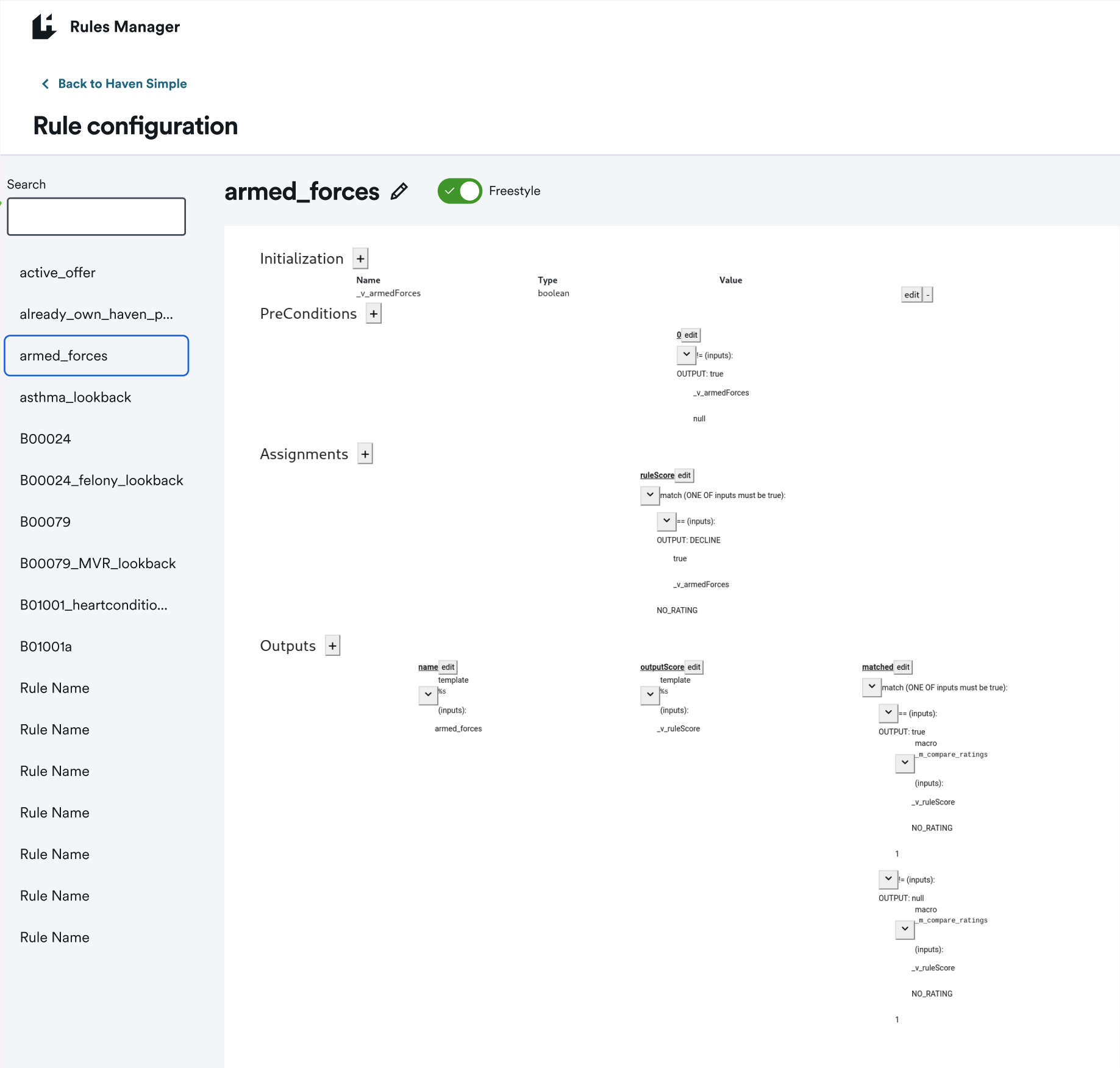1120x1068 pixels.
Task: Open the PreConditions != operator dropdown
Action: (686, 355)
